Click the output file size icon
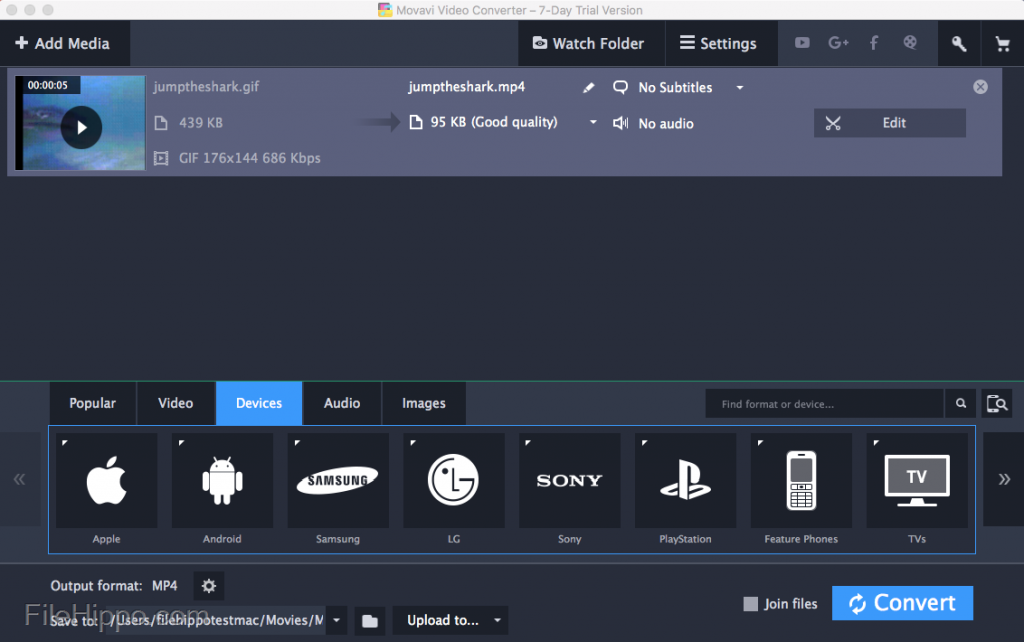 415,122
